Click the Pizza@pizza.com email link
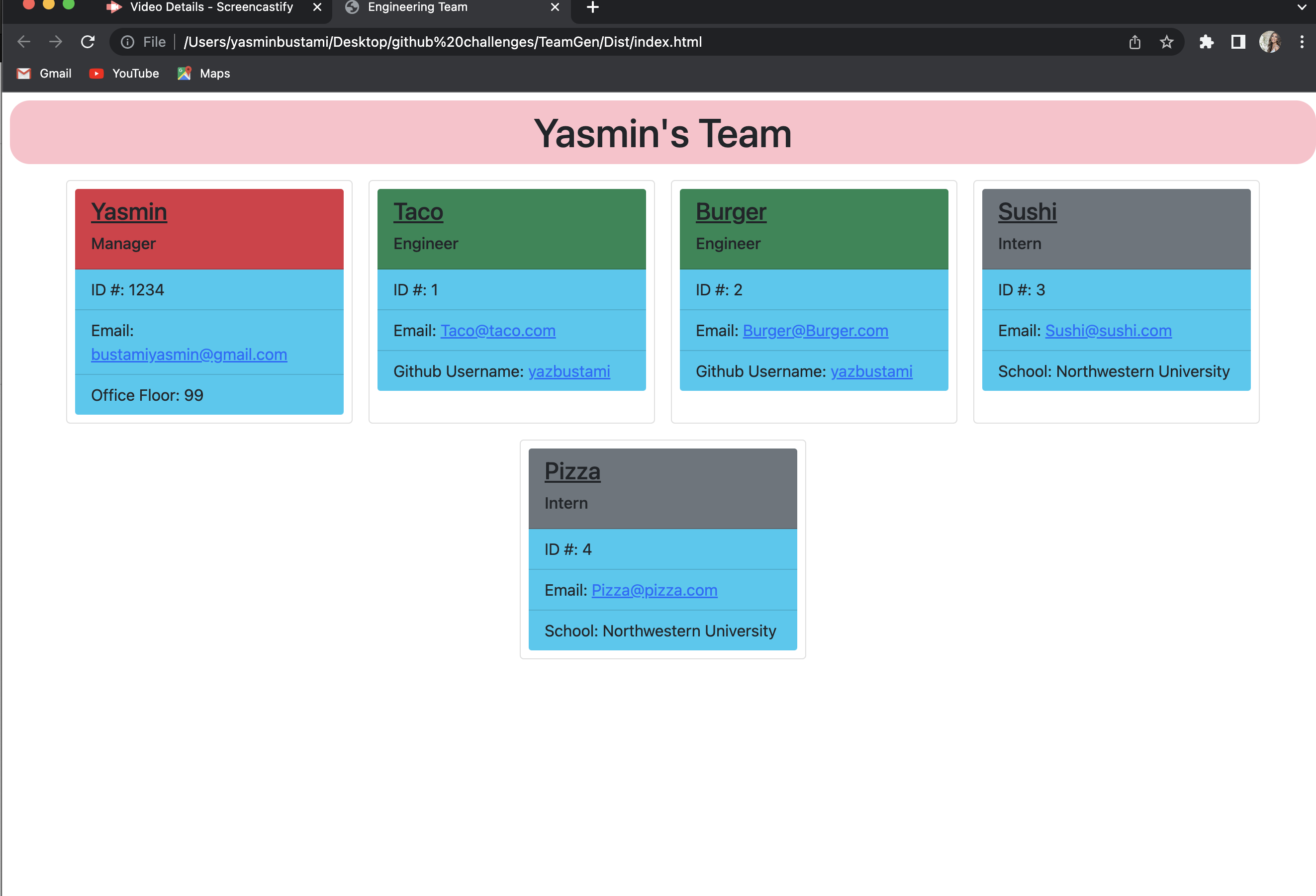 pos(654,590)
